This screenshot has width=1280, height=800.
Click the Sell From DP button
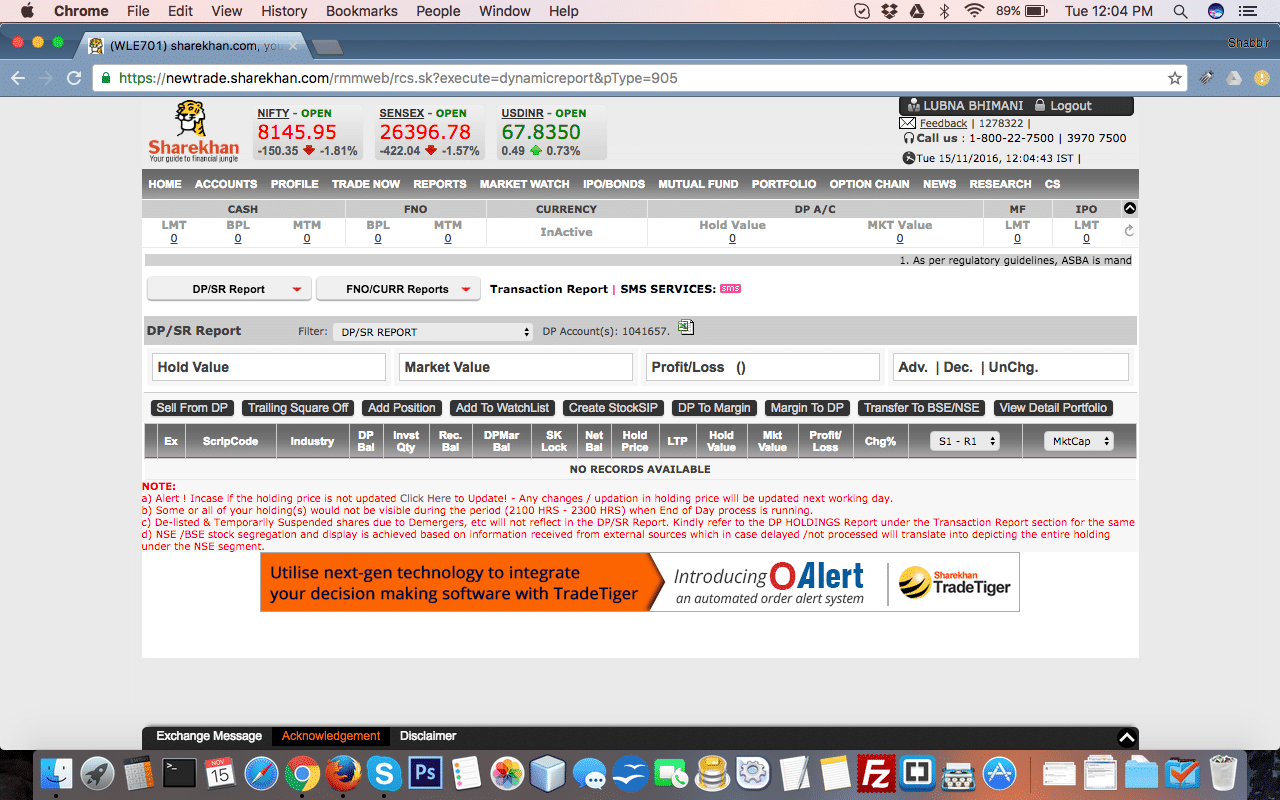tap(193, 408)
